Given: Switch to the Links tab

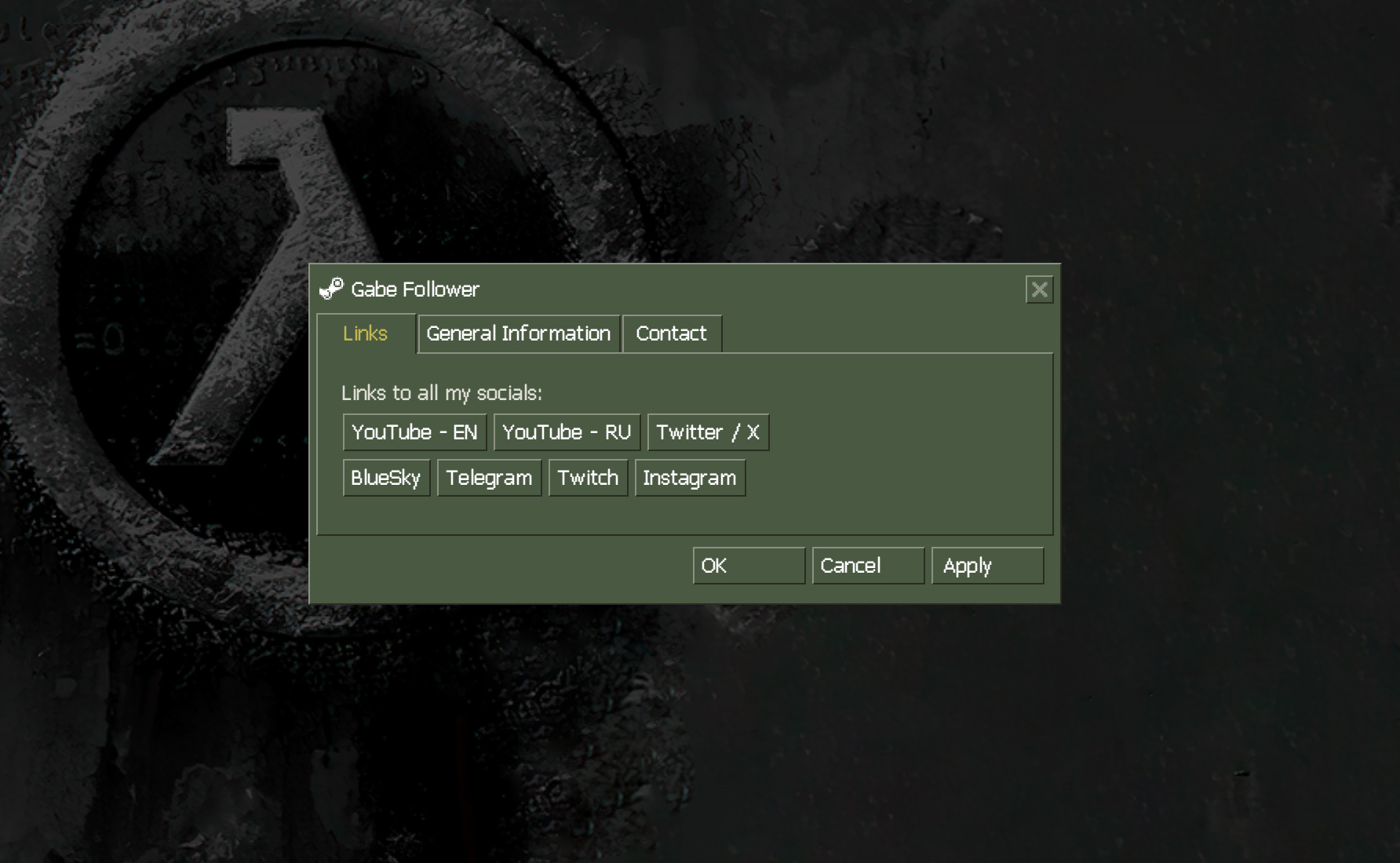Looking at the screenshot, I should point(366,334).
